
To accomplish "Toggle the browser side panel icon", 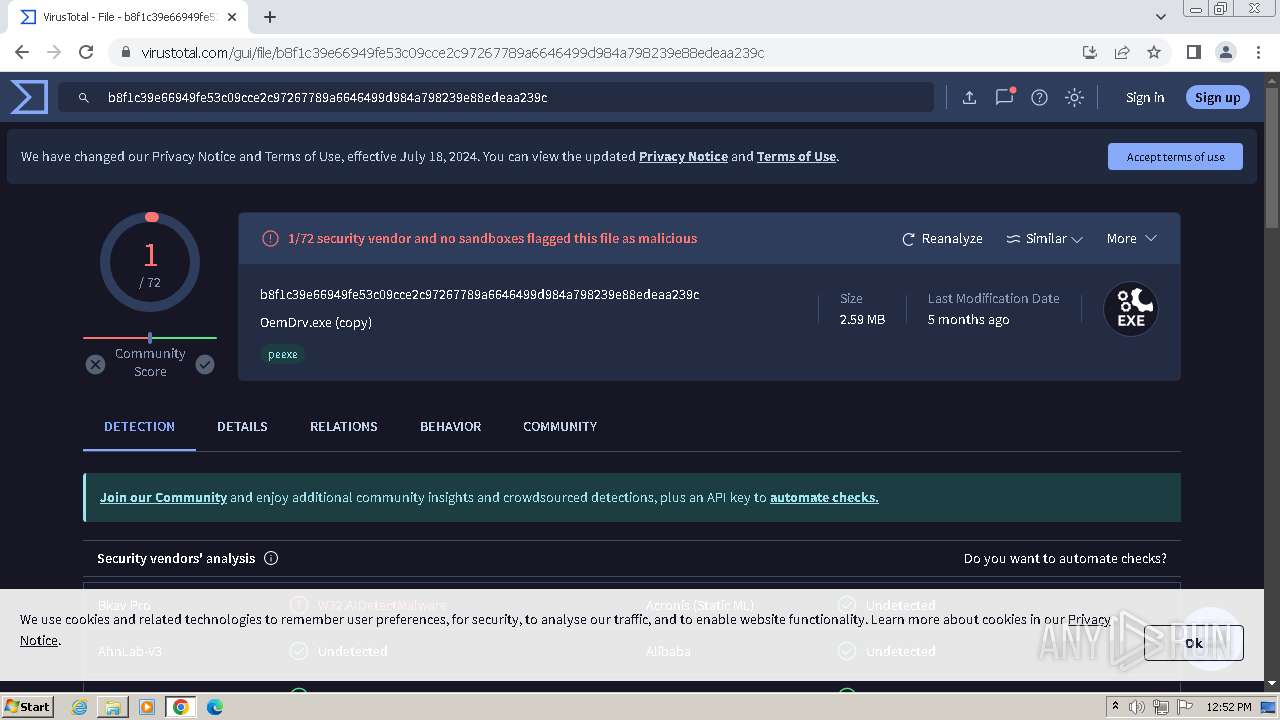I will click(x=1193, y=52).
